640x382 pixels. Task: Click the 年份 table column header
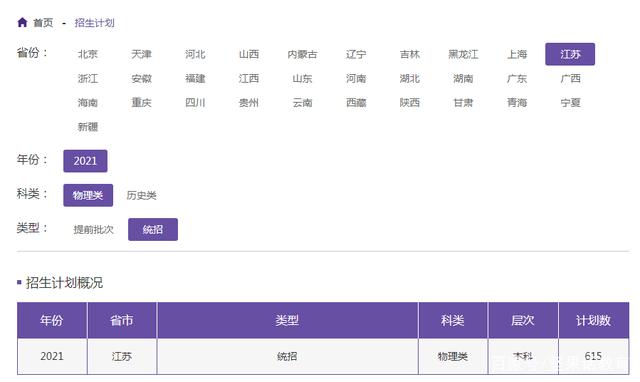[52, 320]
